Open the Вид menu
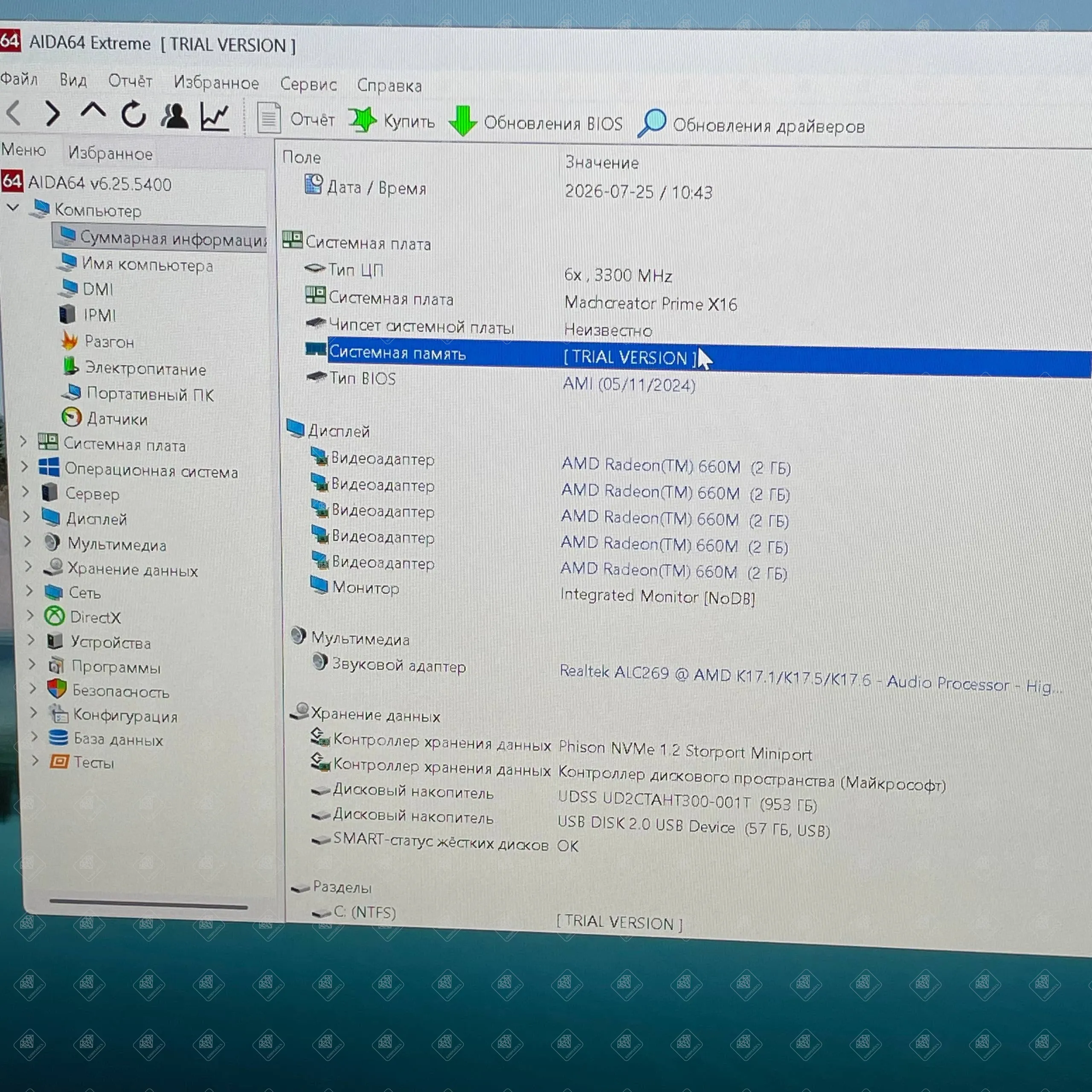The image size is (1092, 1092). (x=73, y=80)
